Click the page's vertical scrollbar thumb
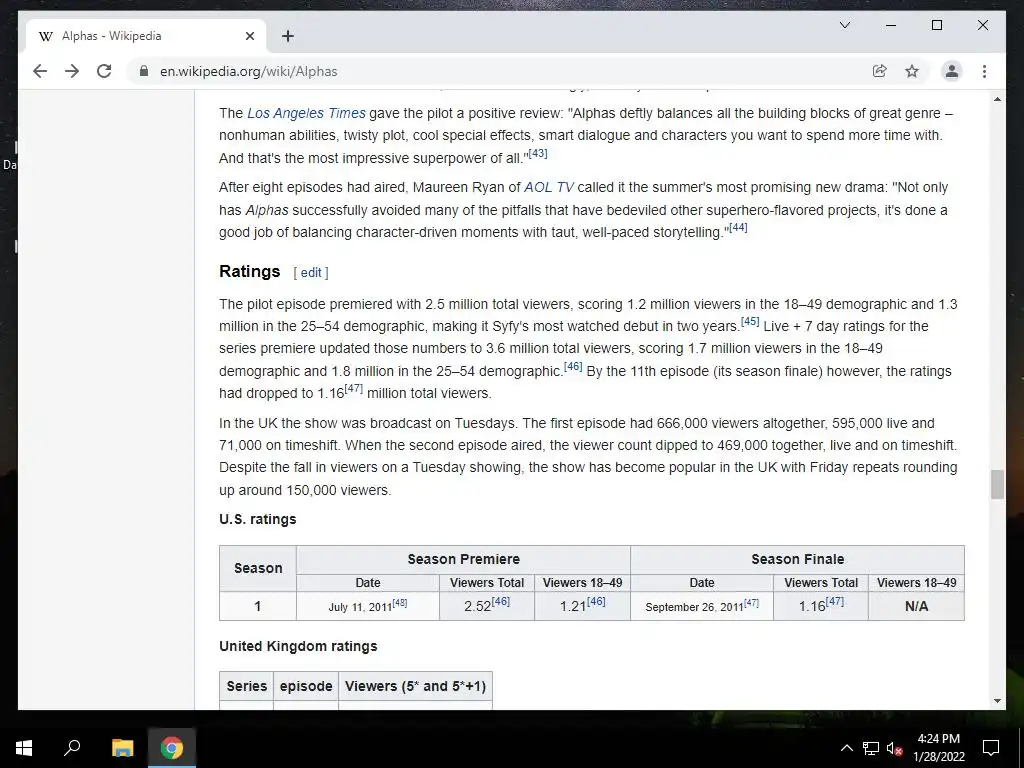The width and height of the screenshot is (1024, 768). [x=997, y=484]
